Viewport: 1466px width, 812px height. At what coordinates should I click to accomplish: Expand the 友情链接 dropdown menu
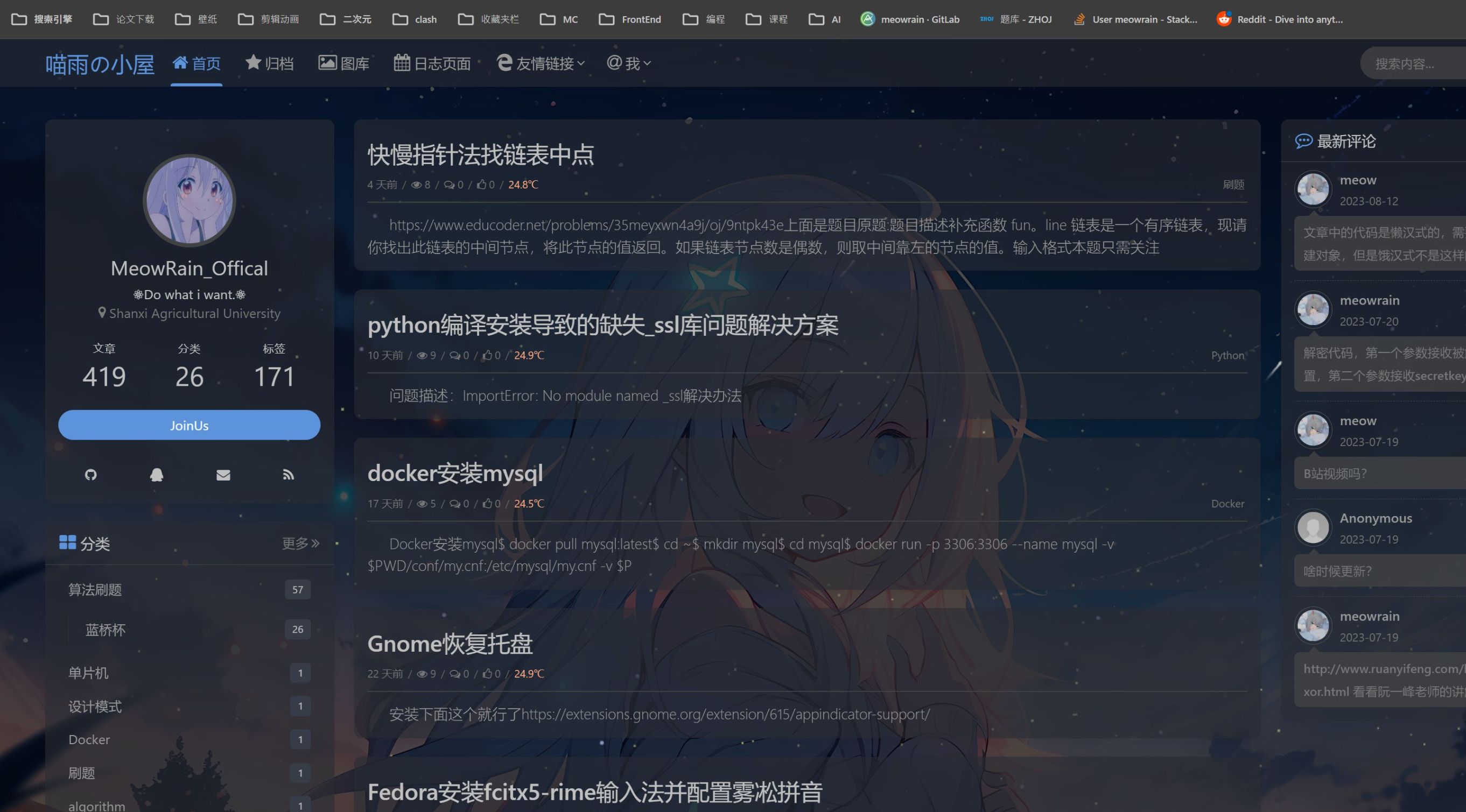(541, 63)
